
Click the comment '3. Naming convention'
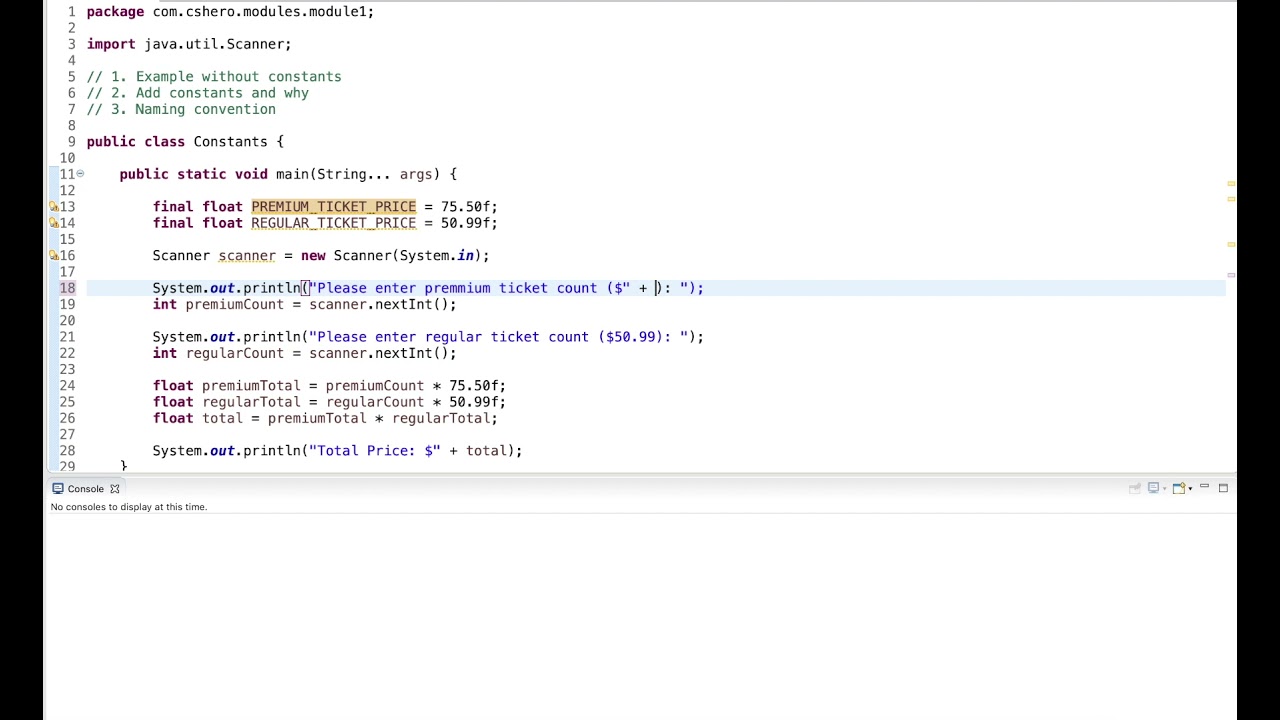click(181, 109)
